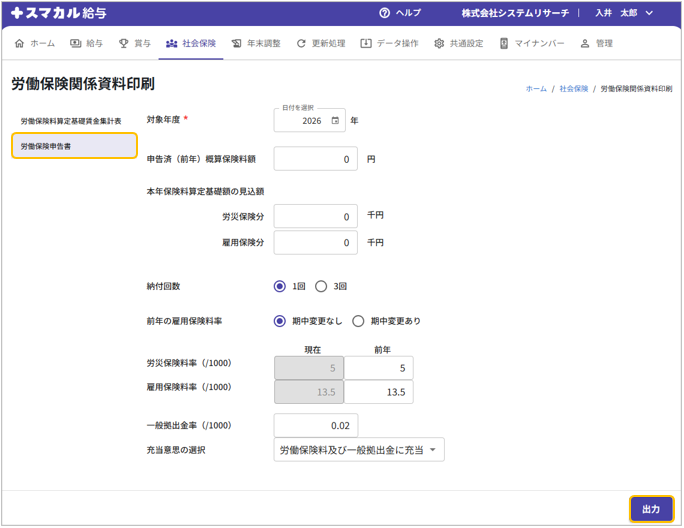The image size is (684, 528).
Task: Click the Data Operations download icon
Action: 366,44
